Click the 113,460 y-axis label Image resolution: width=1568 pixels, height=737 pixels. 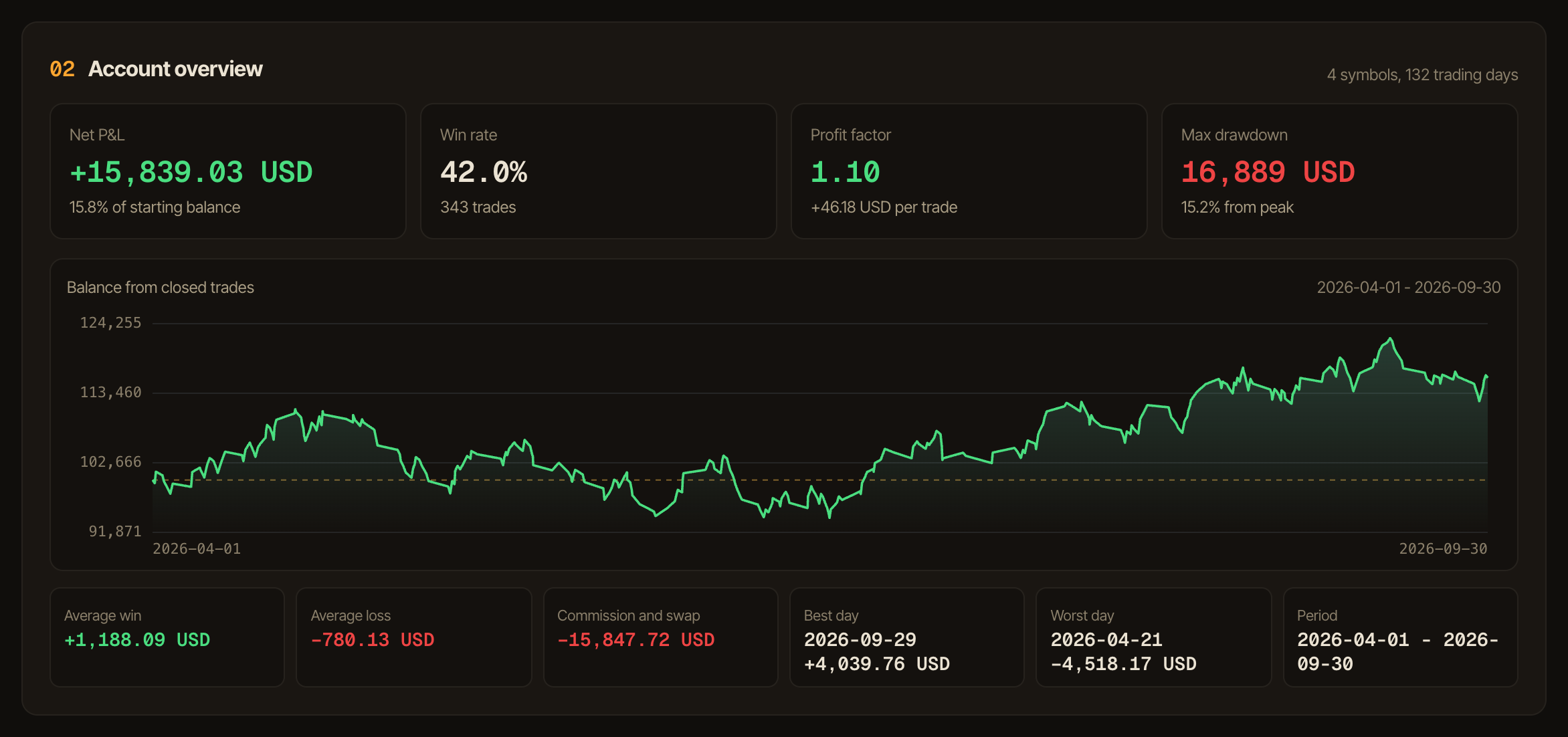pyautogui.click(x=110, y=393)
